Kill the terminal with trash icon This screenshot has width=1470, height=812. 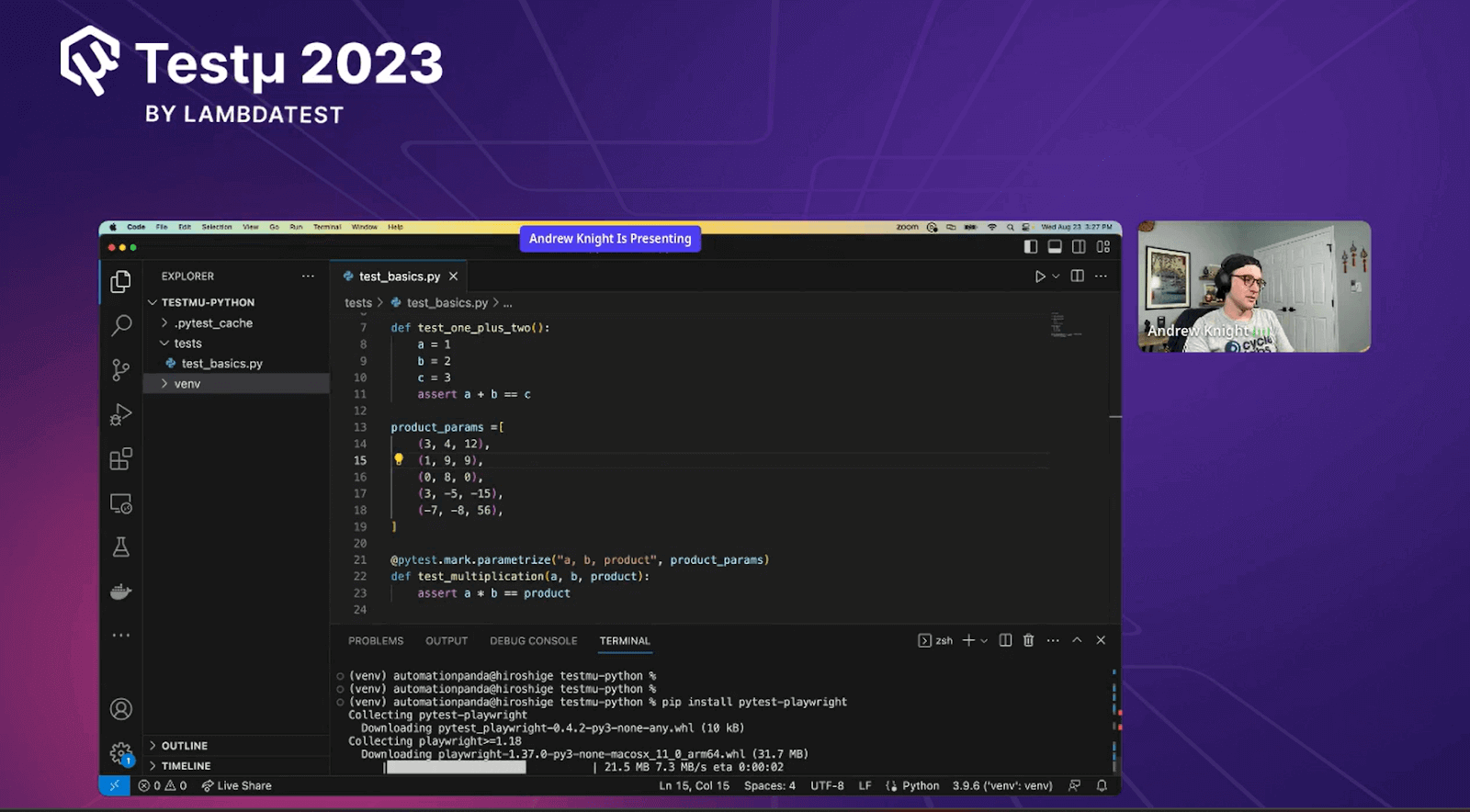click(x=1029, y=640)
